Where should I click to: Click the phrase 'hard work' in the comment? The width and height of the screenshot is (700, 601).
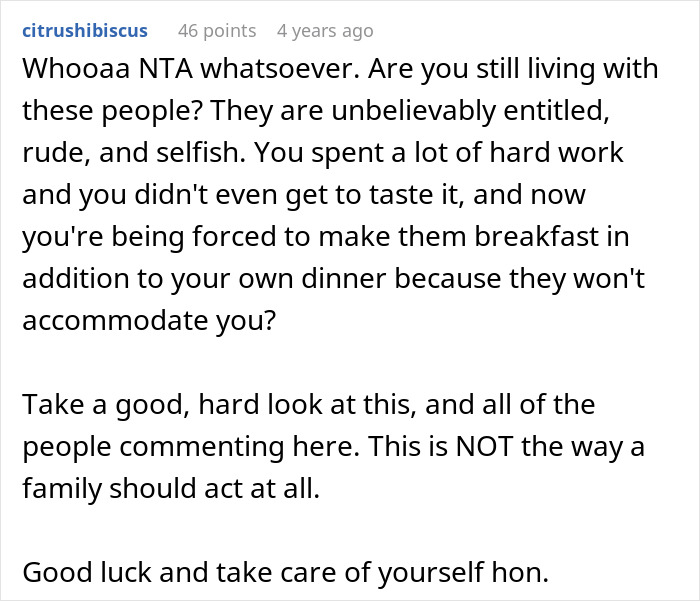[x=564, y=154]
